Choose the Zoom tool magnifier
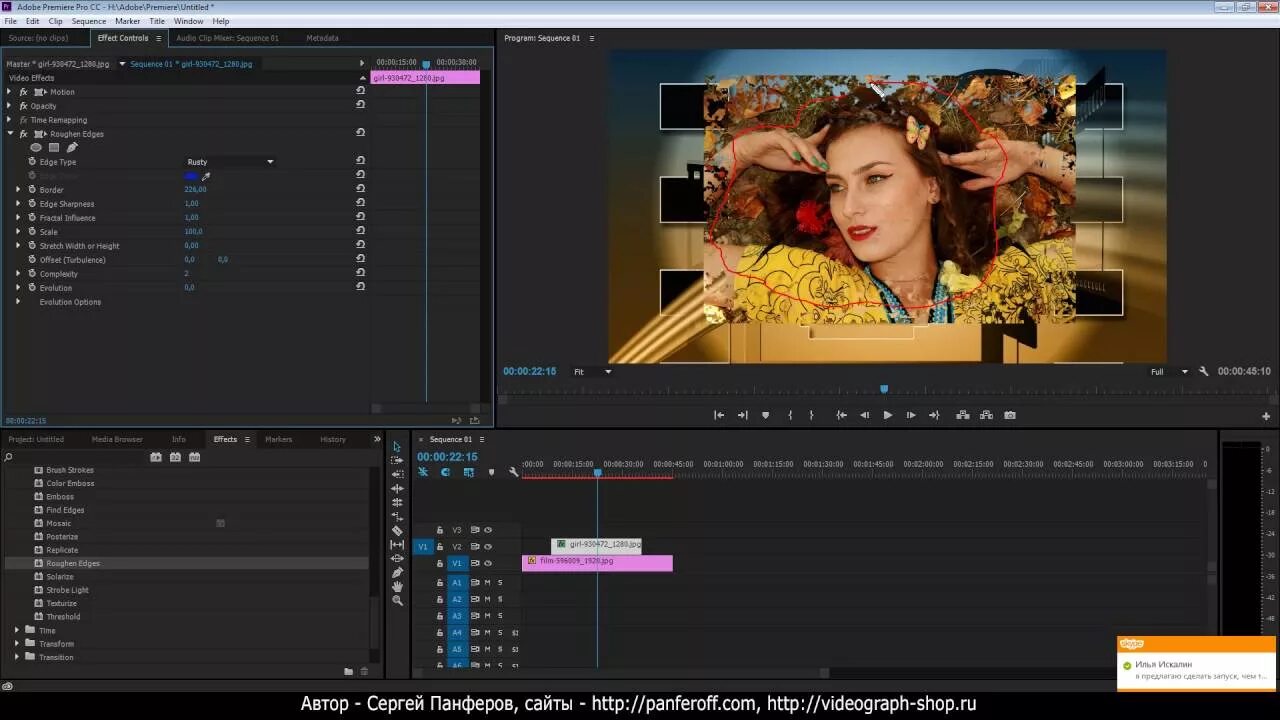The height and width of the screenshot is (720, 1280). tap(397, 601)
